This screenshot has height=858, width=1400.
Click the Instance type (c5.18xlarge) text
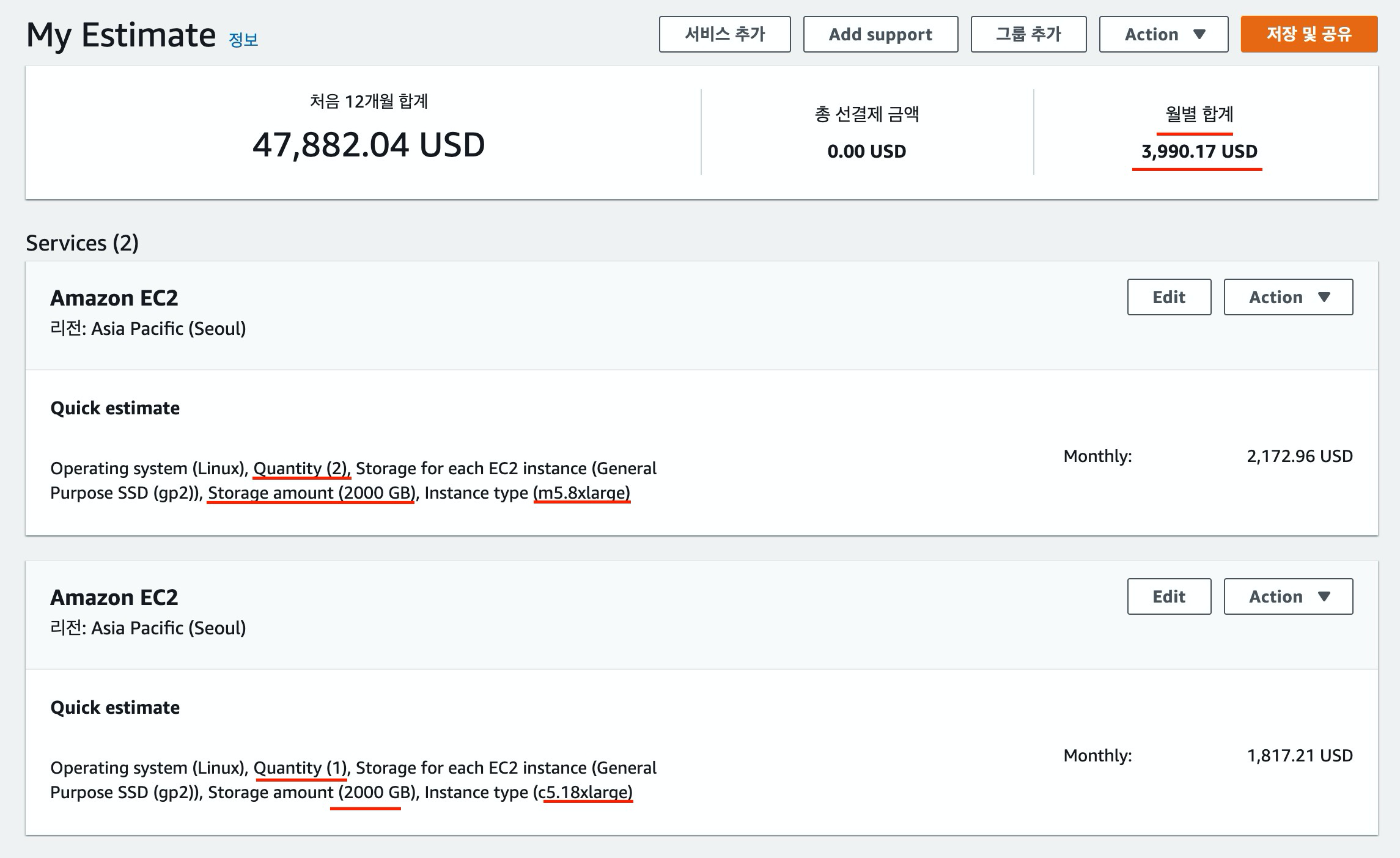[528, 792]
